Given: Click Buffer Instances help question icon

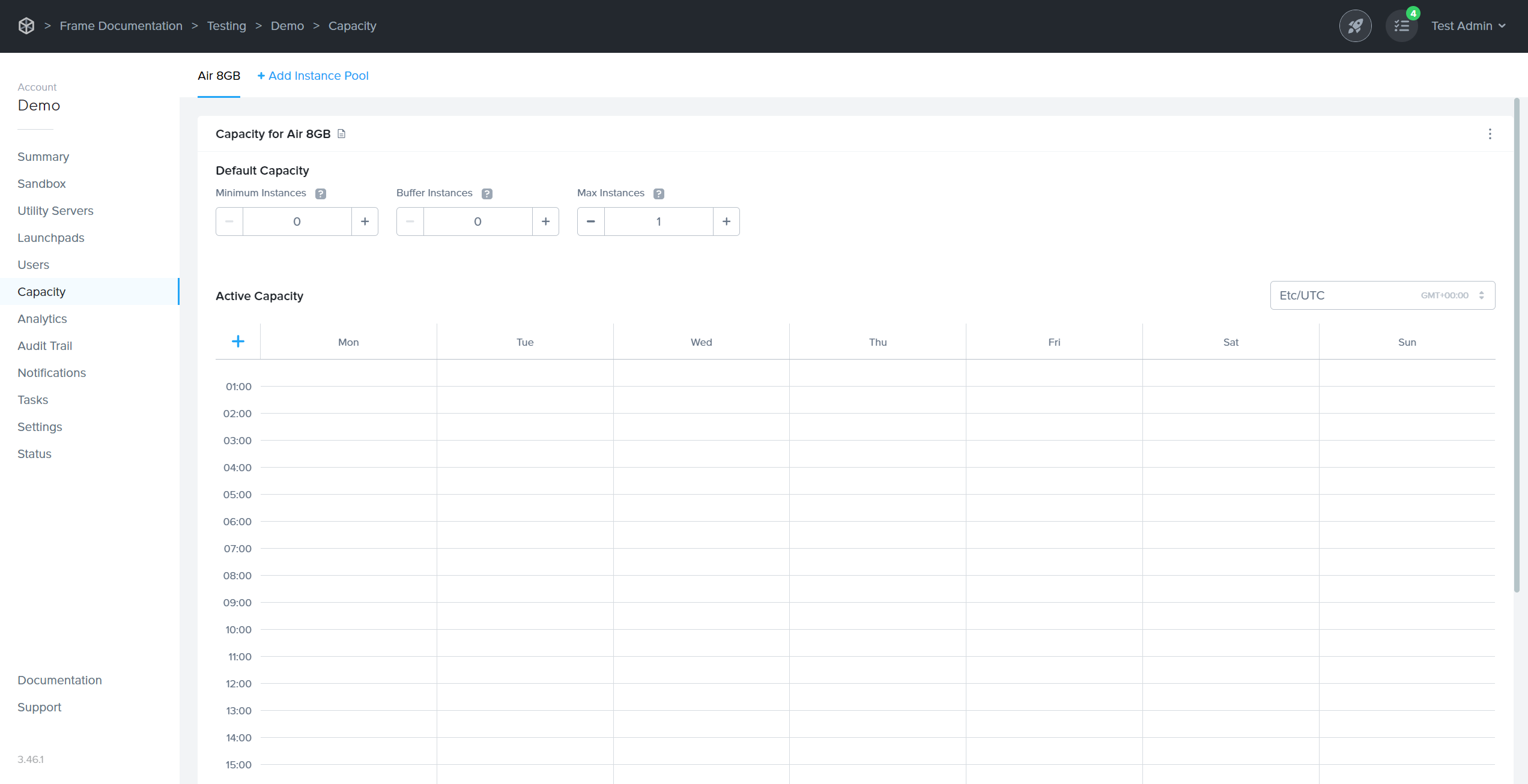Looking at the screenshot, I should 487,193.
